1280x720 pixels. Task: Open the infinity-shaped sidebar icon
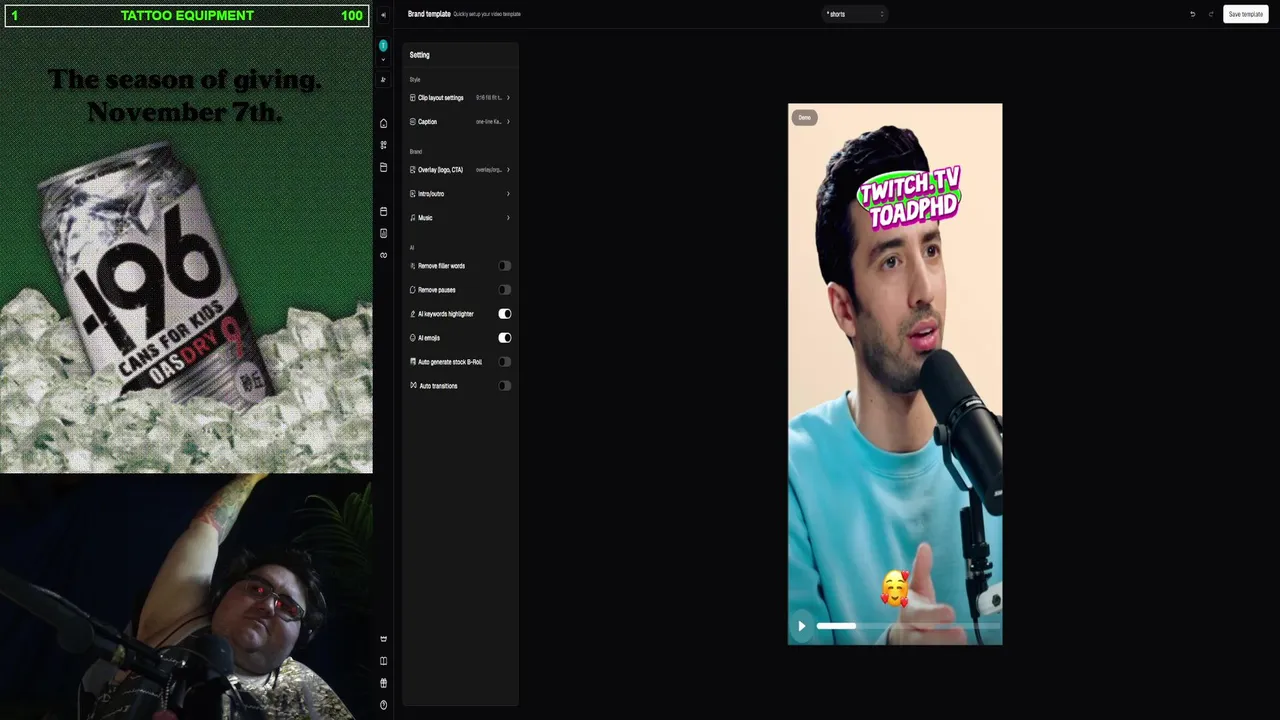383,256
